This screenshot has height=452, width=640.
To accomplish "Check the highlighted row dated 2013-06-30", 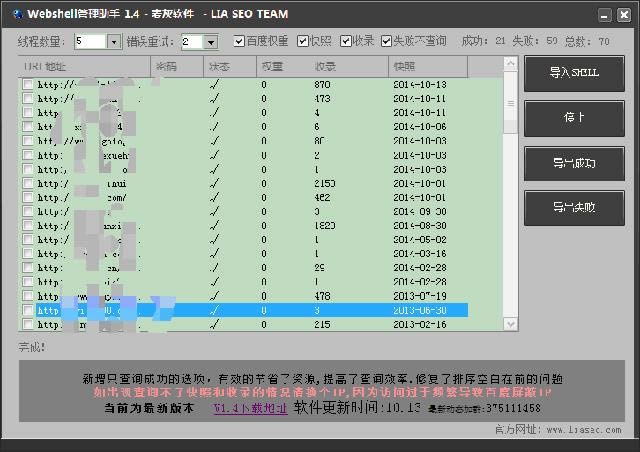I will tap(28, 310).
